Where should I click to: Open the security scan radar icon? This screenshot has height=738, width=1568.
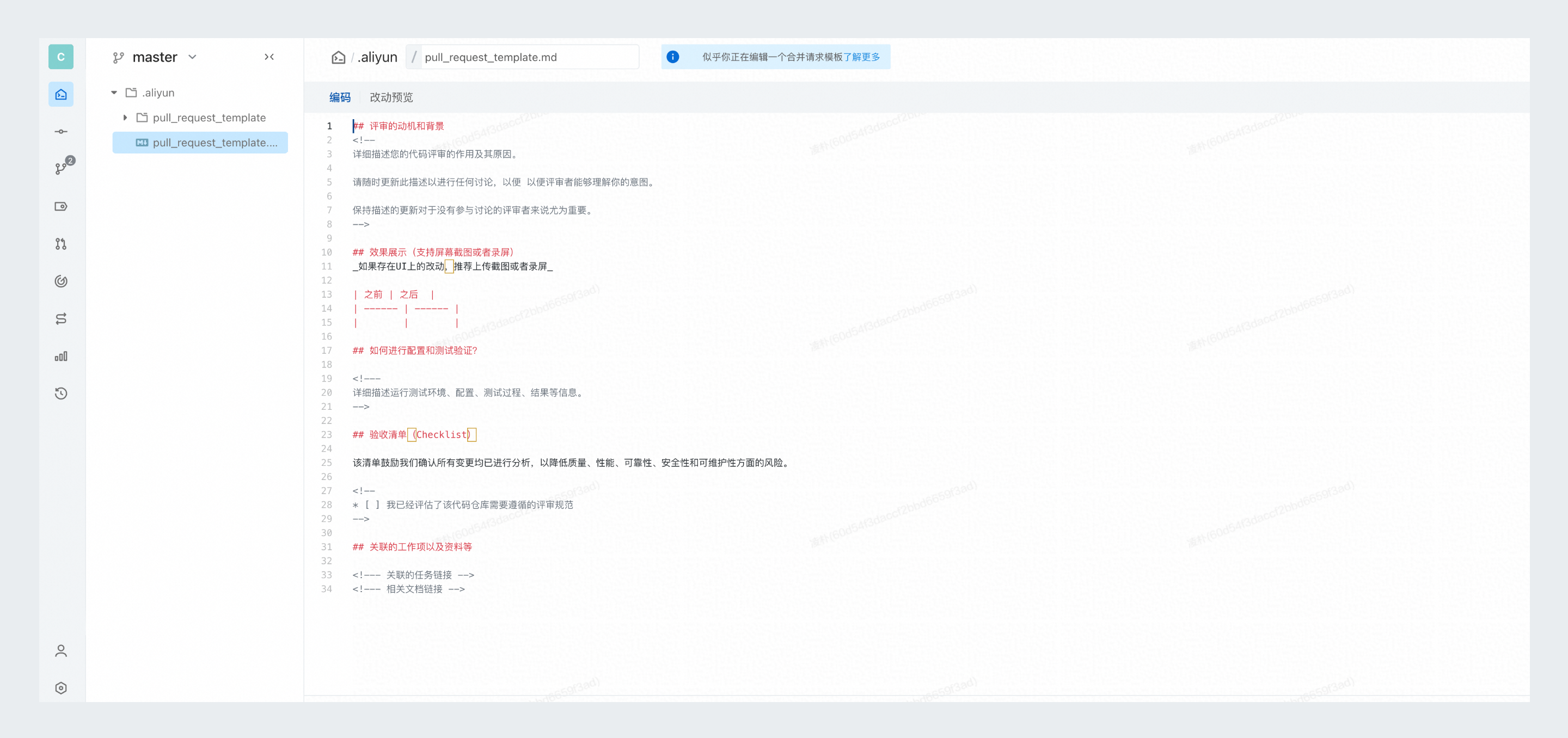(x=61, y=281)
